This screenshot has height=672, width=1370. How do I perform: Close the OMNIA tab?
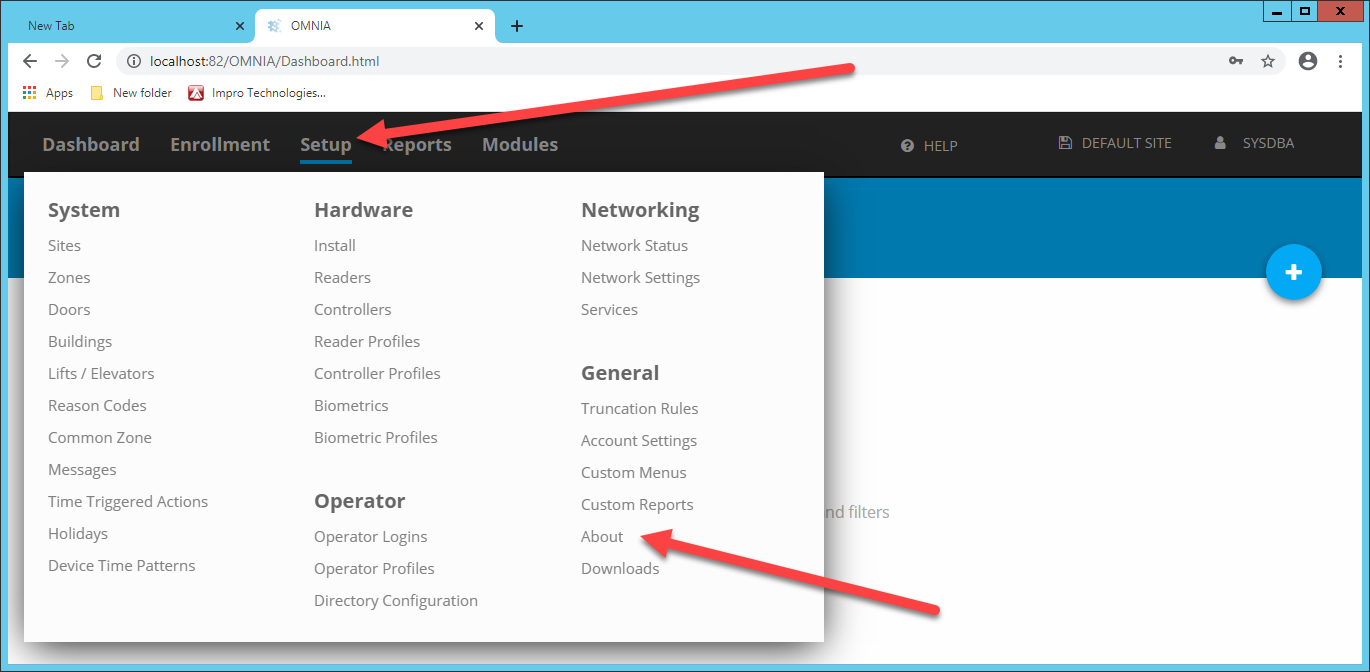pyautogui.click(x=481, y=26)
